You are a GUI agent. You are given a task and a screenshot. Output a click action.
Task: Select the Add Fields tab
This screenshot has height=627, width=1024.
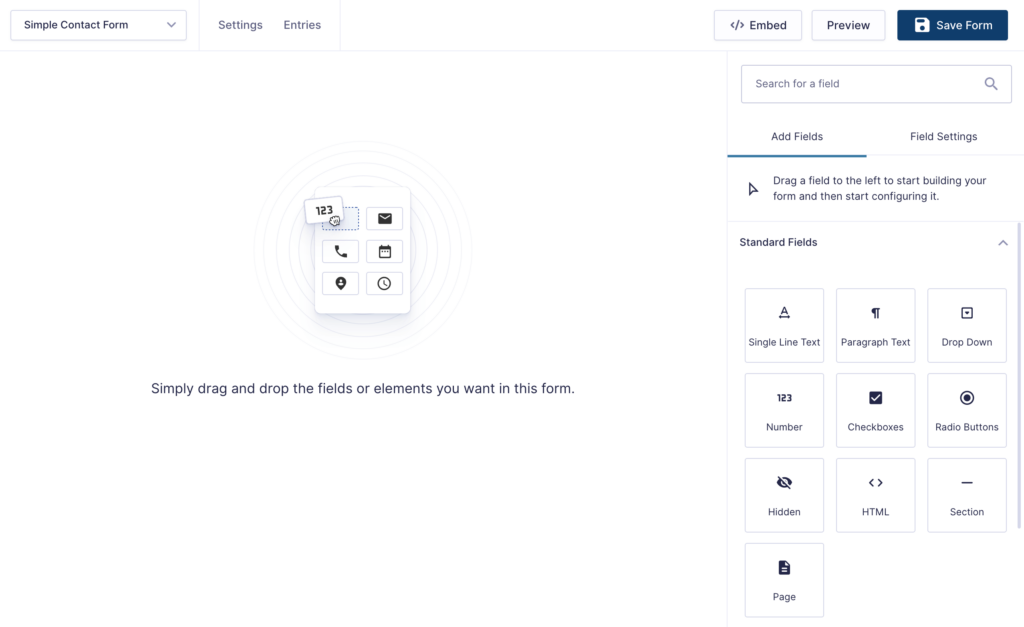797,136
